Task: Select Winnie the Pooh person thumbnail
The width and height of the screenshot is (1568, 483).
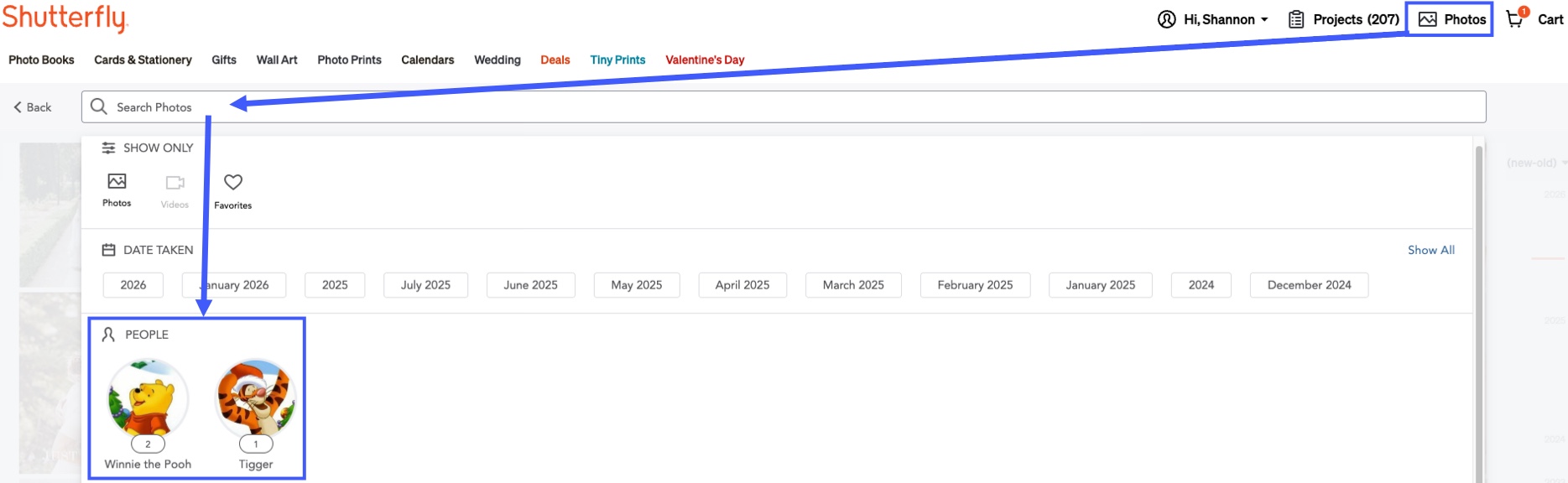Action: pos(148,398)
